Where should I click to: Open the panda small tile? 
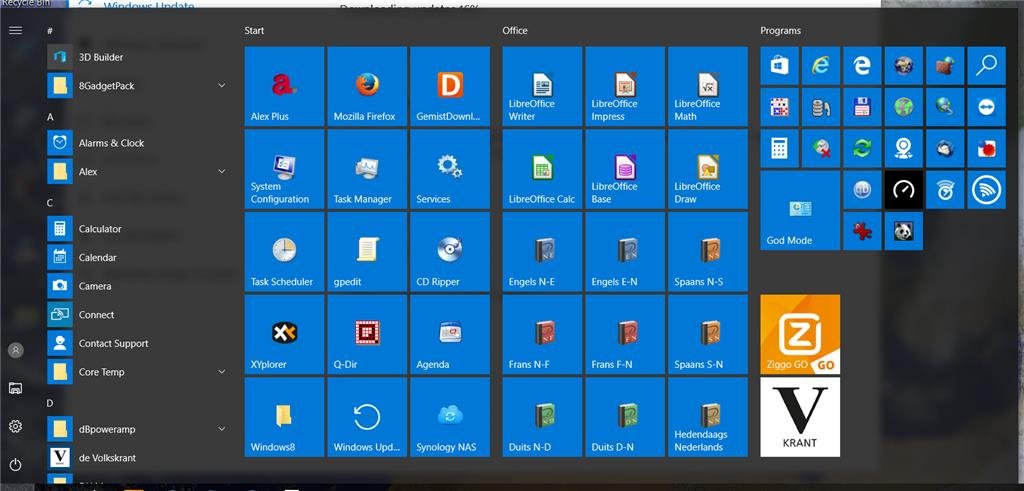[x=904, y=231]
